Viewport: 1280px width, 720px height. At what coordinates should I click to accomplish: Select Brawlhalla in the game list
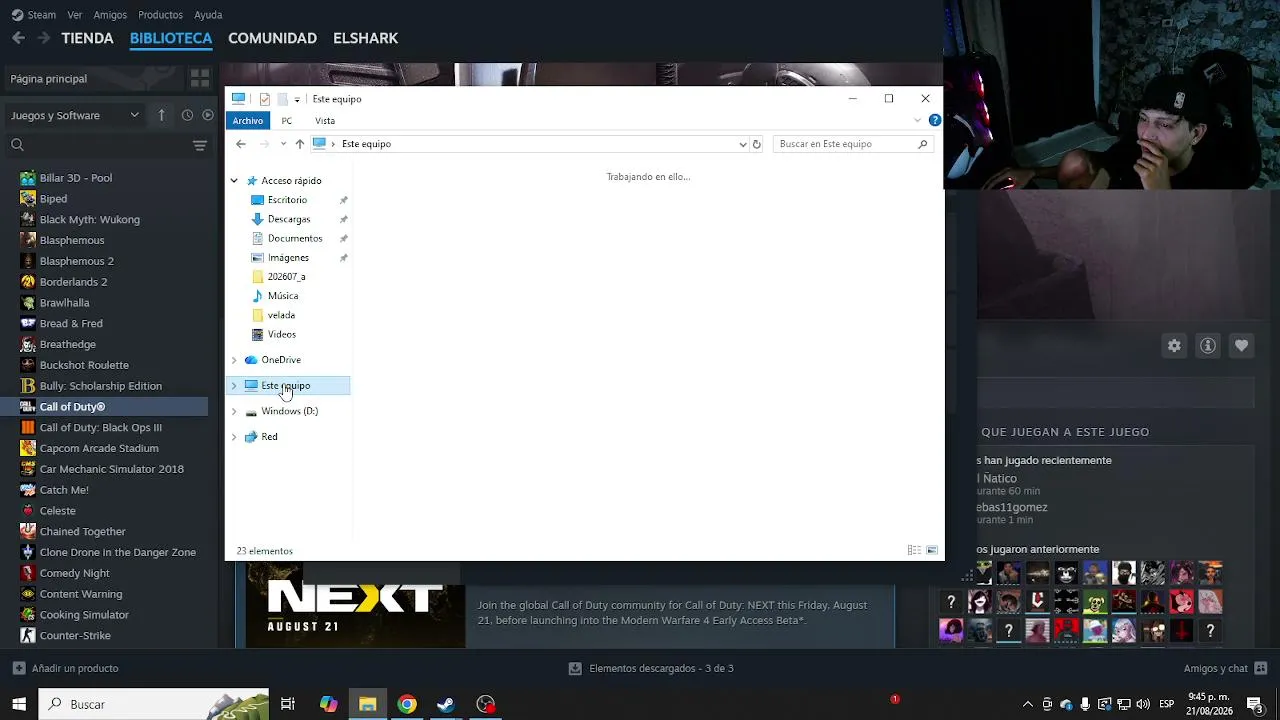64,303
